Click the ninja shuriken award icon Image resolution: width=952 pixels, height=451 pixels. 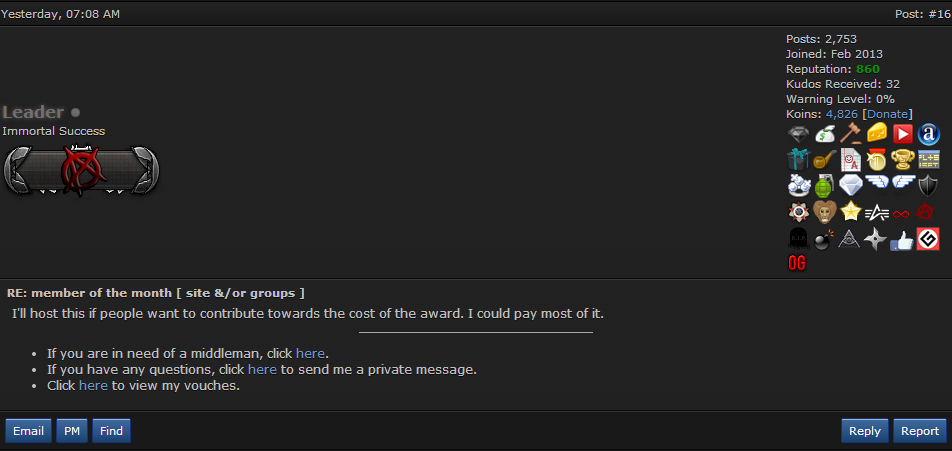(876, 238)
